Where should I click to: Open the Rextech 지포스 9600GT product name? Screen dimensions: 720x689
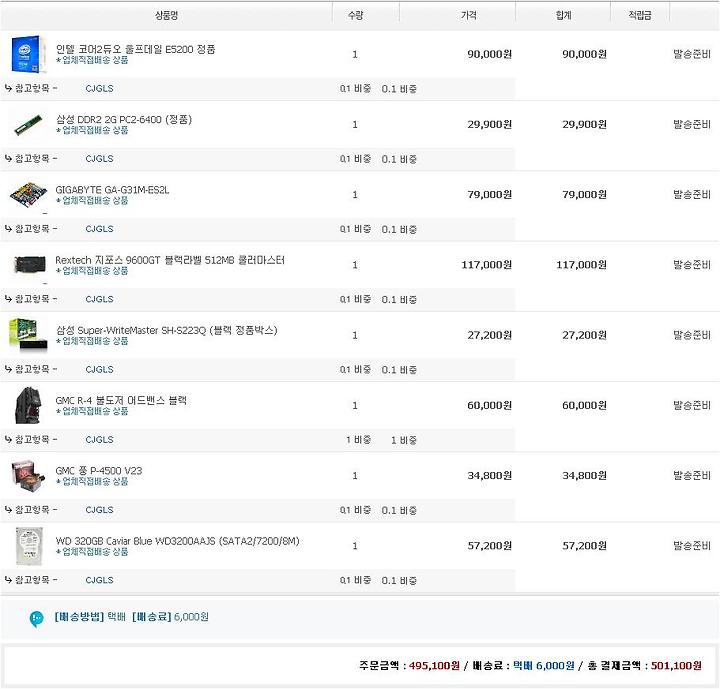pyautogui.click(x=170, y=260)
